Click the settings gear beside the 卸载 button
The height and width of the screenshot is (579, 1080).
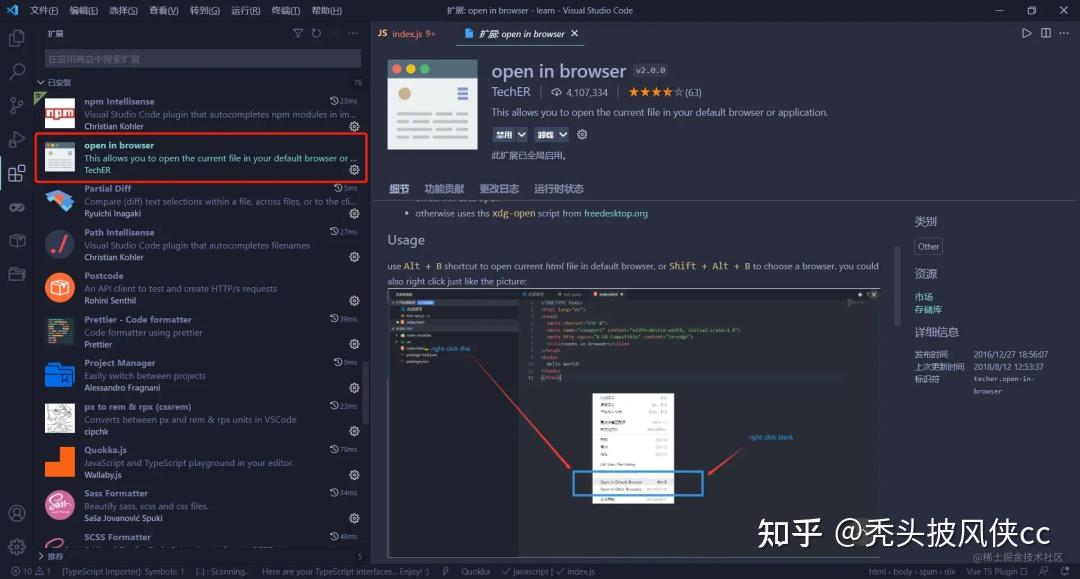point(582,134)
